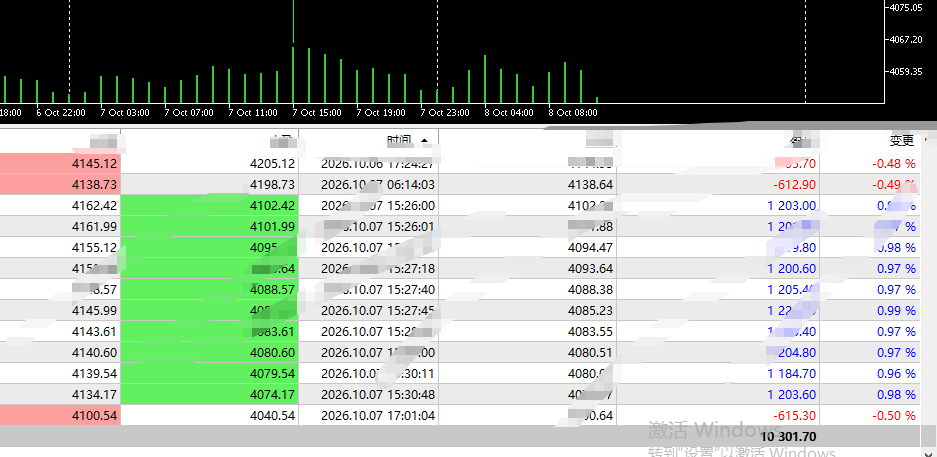
Task: Click the green 4101.99 cell
Action: pyautogui.click(x=272, y=226)
